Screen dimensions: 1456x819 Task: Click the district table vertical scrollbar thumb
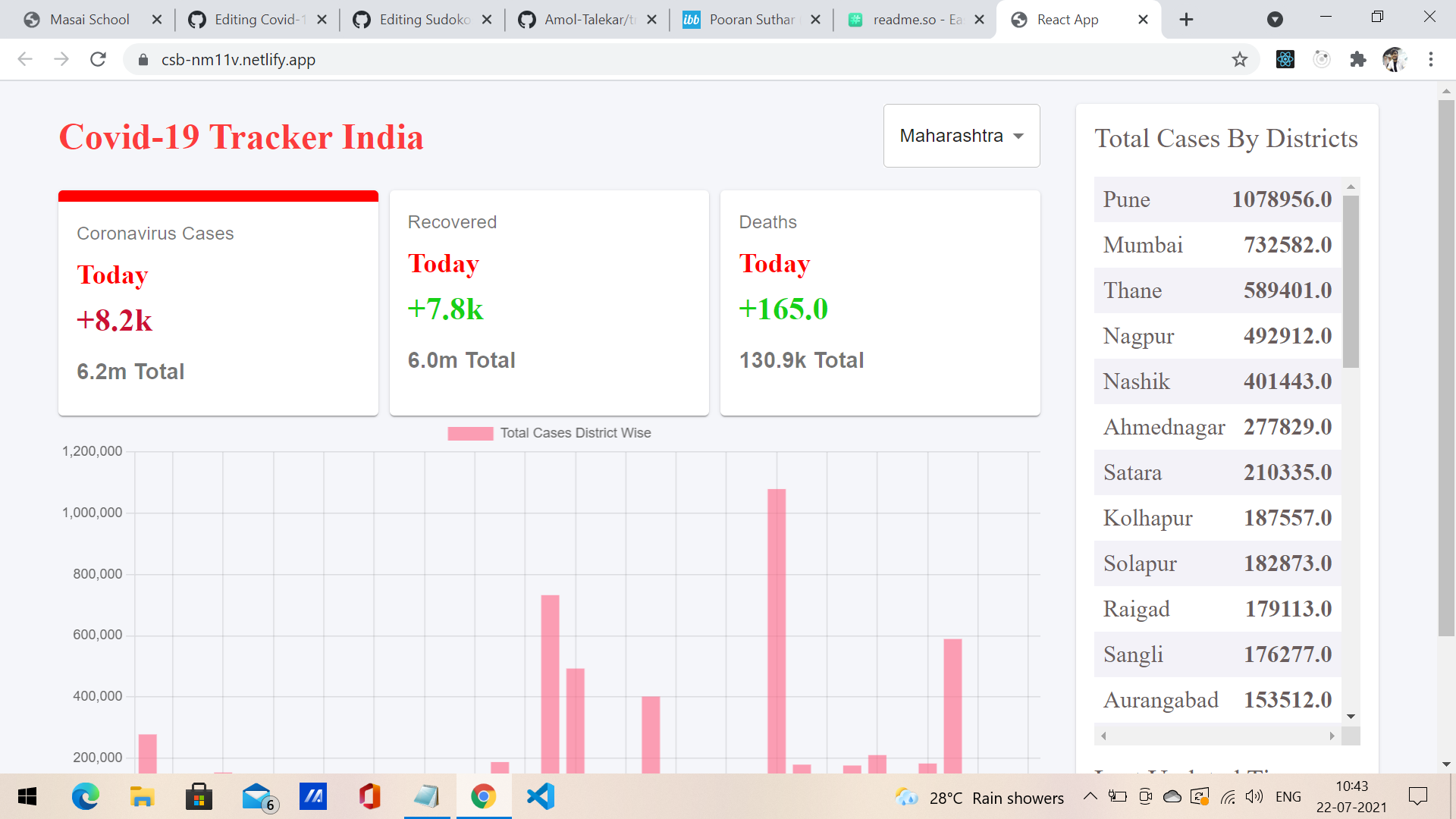(x=1351, y=281)
